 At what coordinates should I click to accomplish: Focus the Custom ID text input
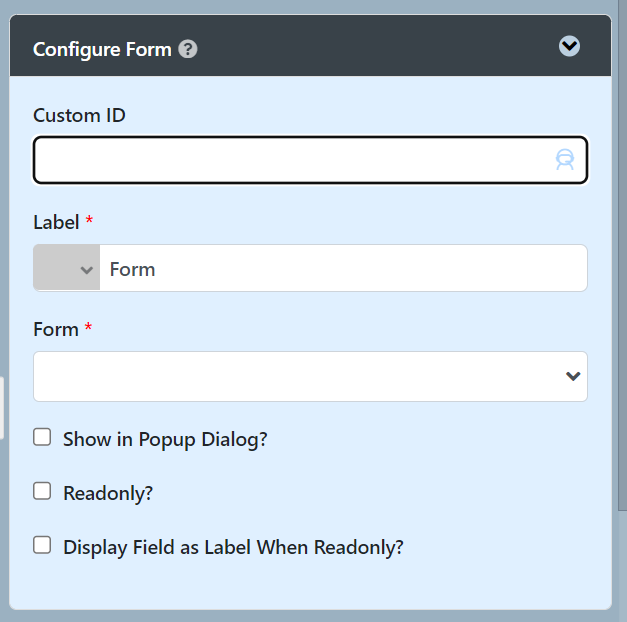pos(290,160)
